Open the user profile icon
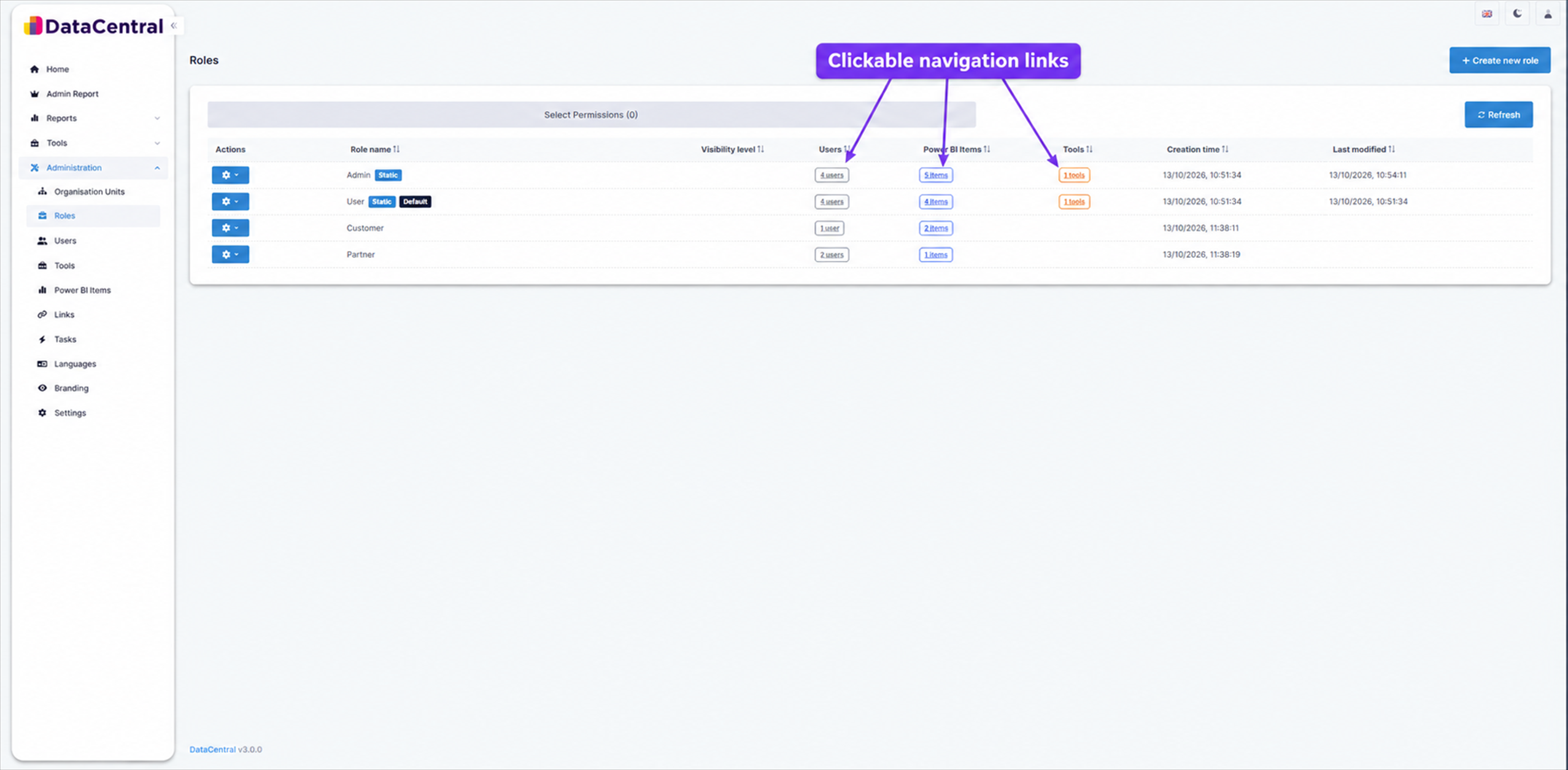Screen dimensions: 1568x770 pyautogui.click(x=1548, y=14)
